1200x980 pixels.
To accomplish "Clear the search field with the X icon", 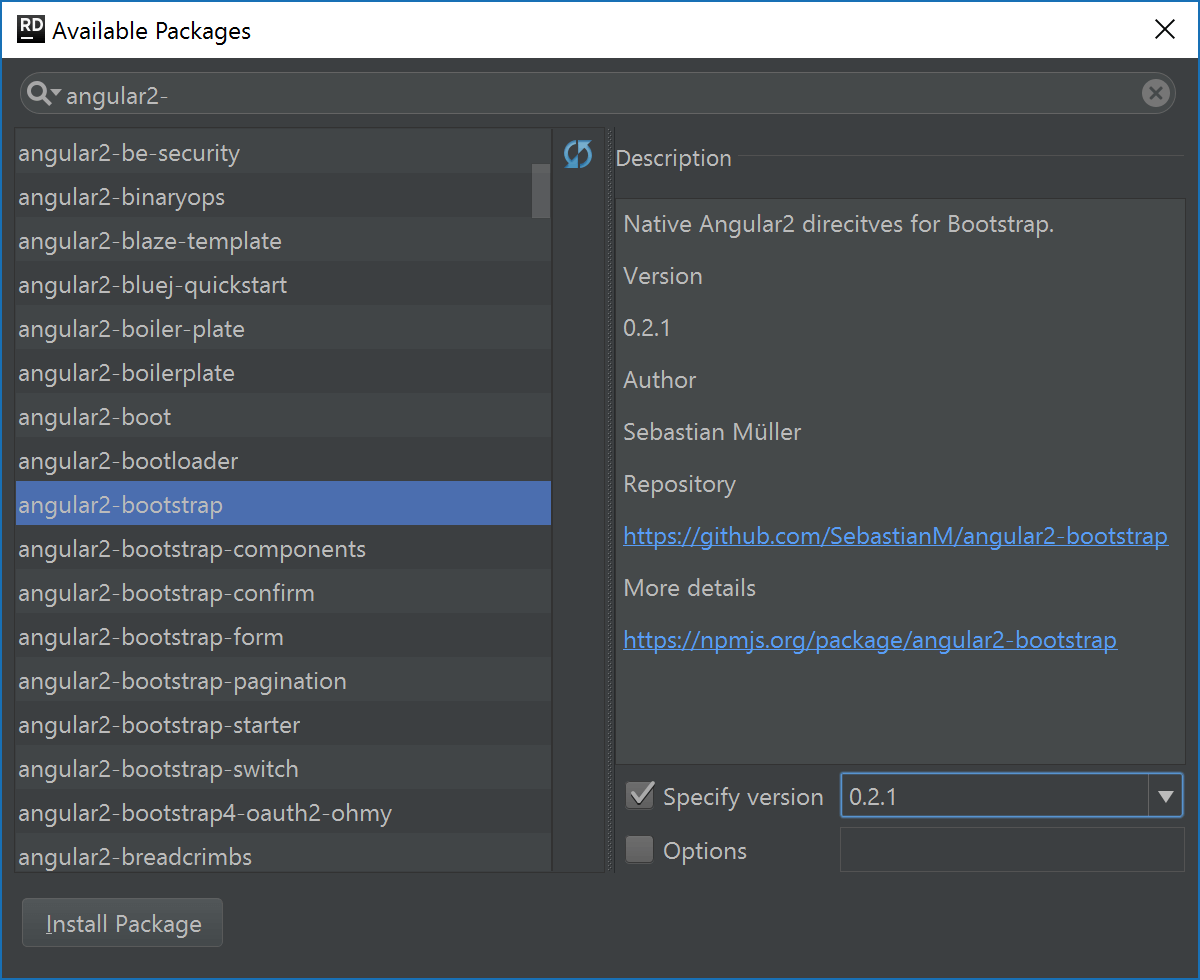I will point(1155,94).
